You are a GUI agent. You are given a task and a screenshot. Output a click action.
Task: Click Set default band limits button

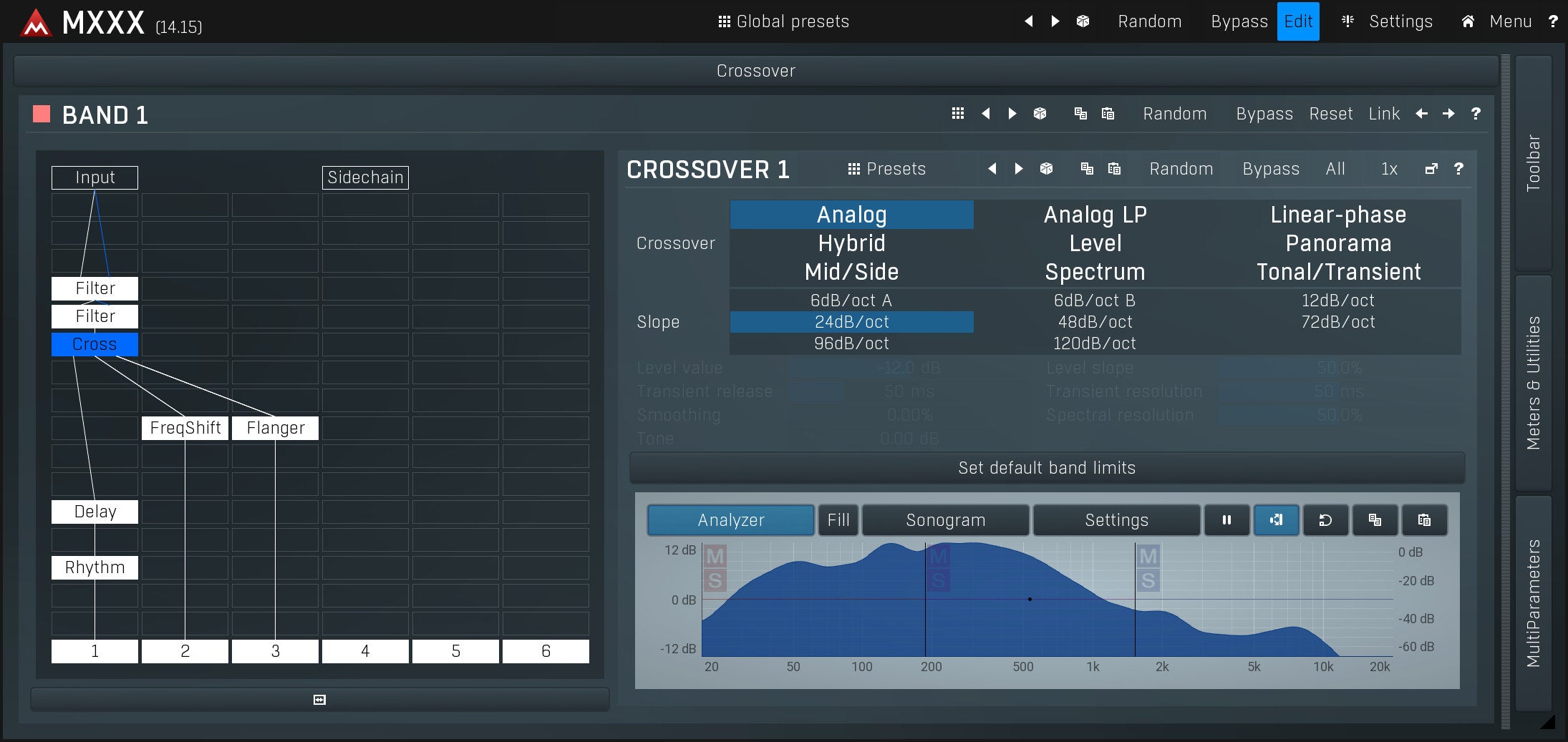[x=1047, y=468]
